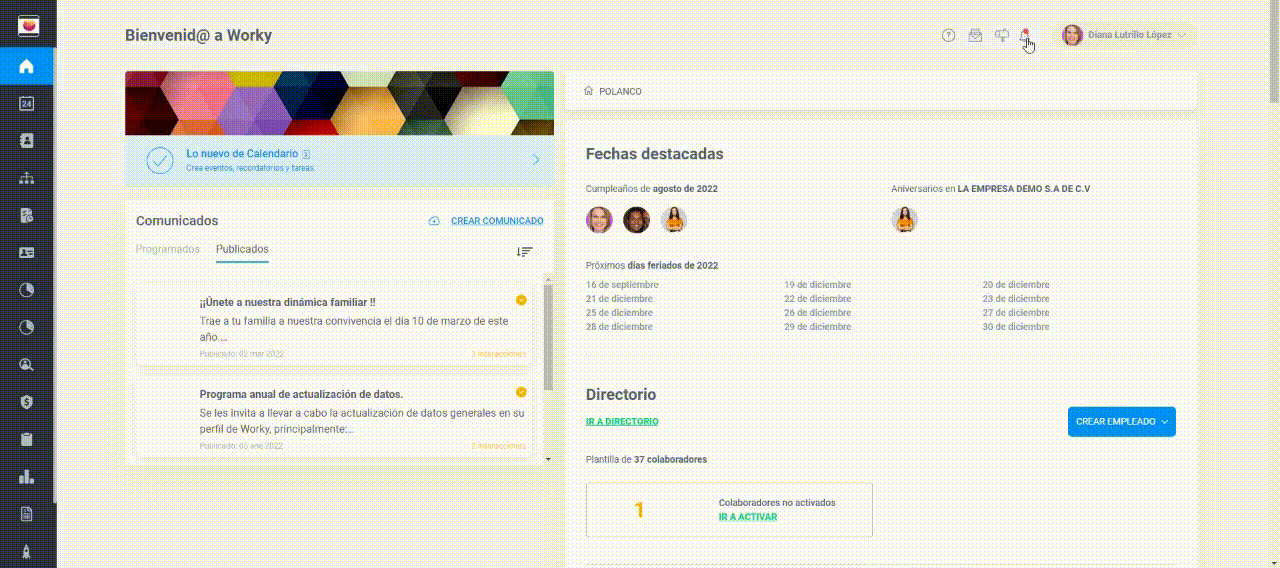Expand the Crear Empleado dropdown button
This screenshot has width=1280, height=568.
(1122, 422)
